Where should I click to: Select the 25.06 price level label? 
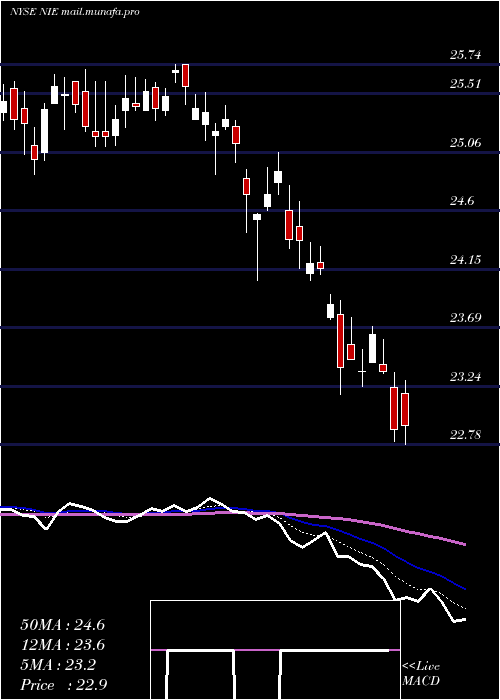(x=466, y=143)
